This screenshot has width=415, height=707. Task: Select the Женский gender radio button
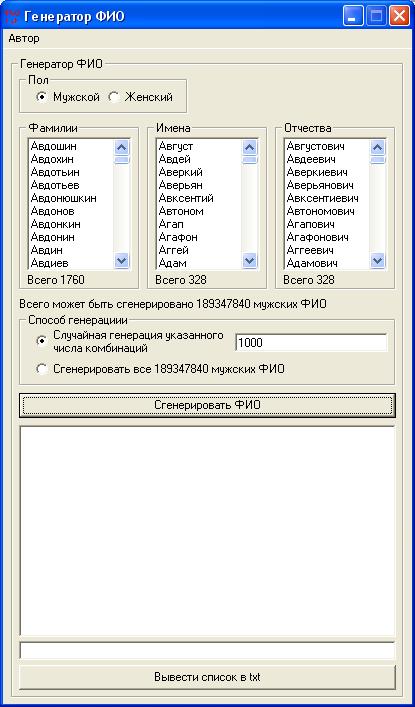click(x=114, y=97)
